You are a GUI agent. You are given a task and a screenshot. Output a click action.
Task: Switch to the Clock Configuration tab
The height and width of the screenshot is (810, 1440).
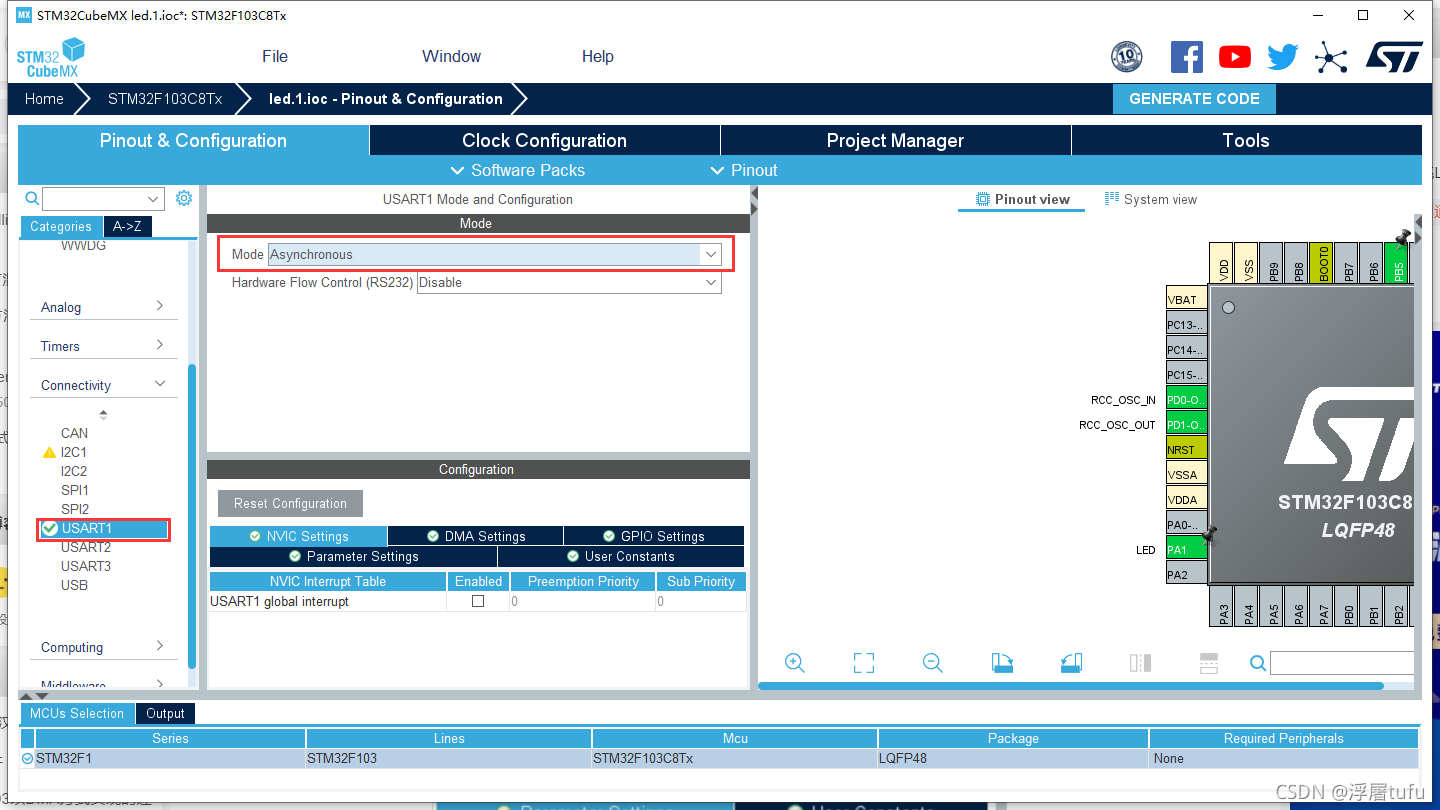[545, 140]
